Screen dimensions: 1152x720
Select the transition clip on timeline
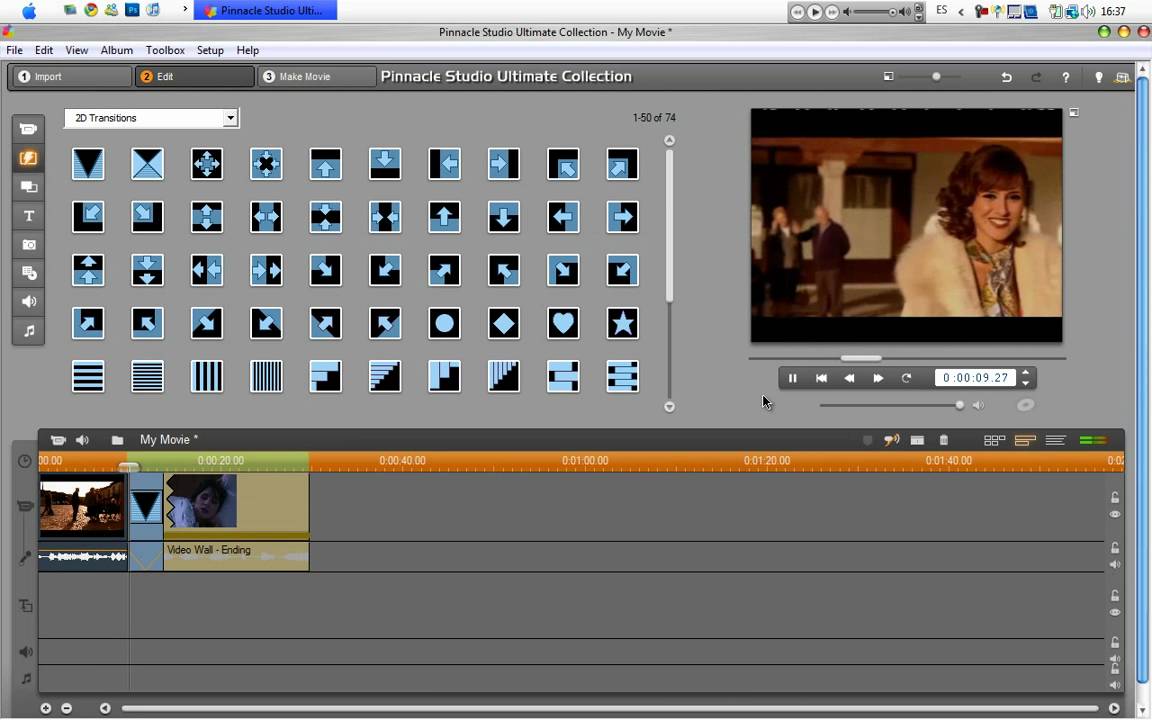click(x=145, y=507)
